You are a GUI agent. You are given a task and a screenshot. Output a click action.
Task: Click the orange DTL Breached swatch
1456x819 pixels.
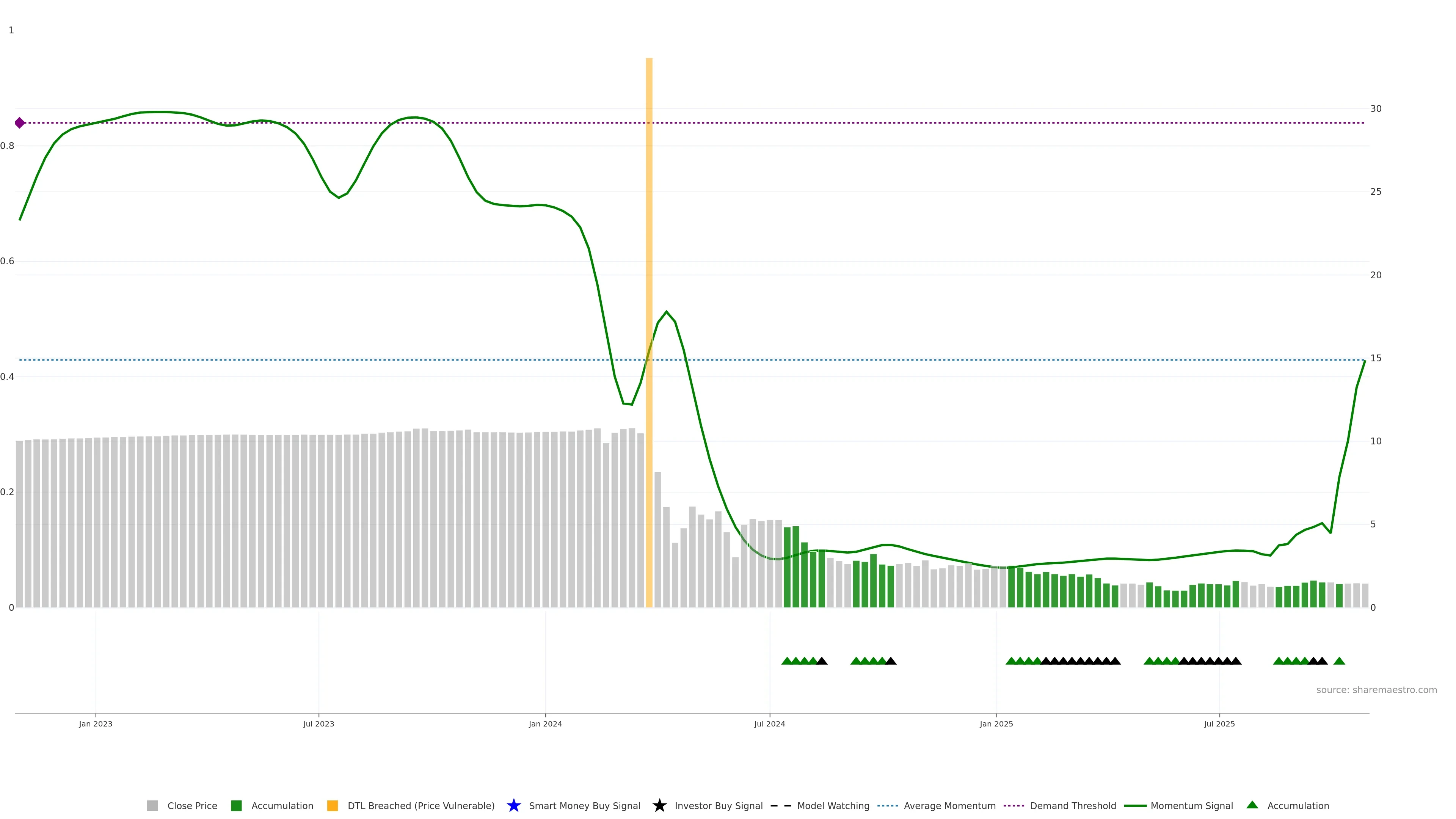333,805
